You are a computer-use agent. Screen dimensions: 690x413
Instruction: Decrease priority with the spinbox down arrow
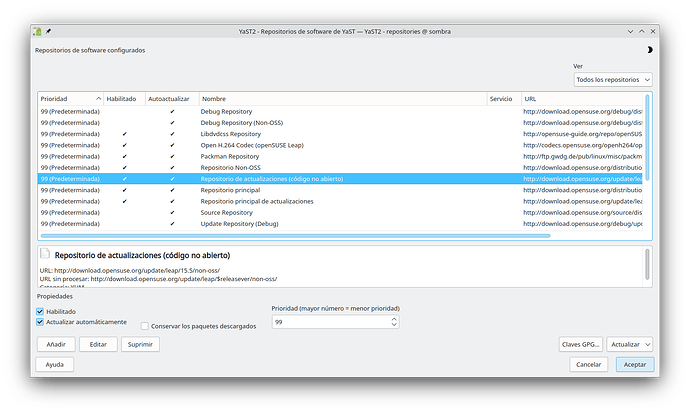(x=394, y=325)
